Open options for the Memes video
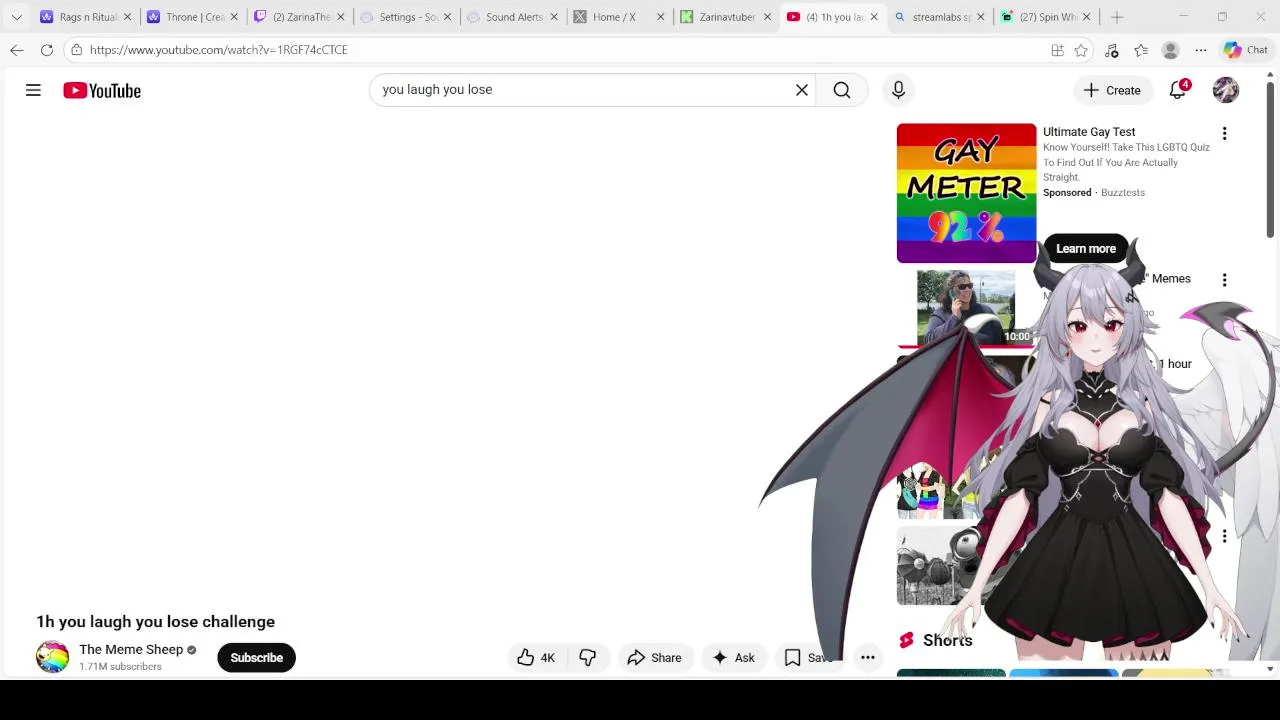The height and width of the screenshot is (720, 1280). tap(1224, 280)
